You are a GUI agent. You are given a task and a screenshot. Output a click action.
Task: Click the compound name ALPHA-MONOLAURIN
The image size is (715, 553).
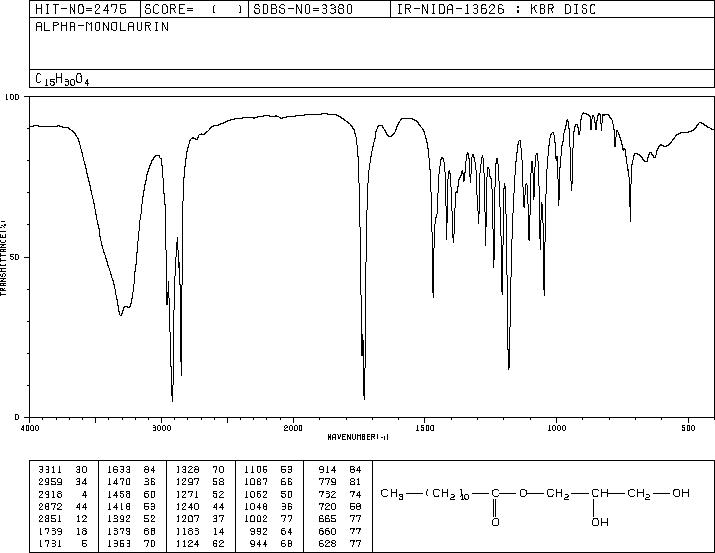[x=102, y=26]
